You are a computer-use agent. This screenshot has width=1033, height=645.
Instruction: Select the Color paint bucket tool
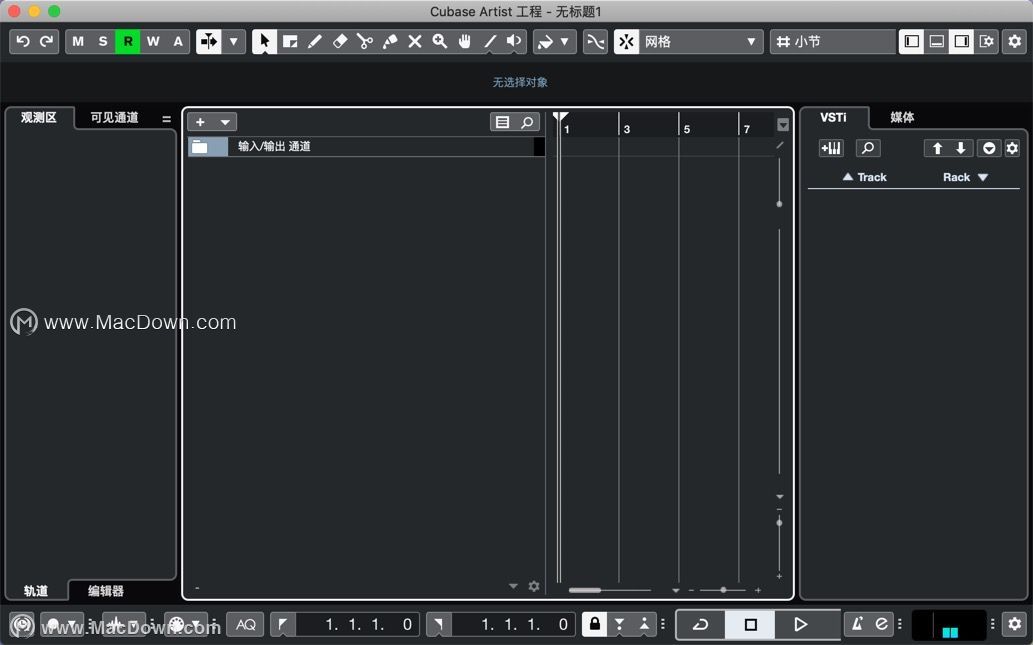pos(545,42)
